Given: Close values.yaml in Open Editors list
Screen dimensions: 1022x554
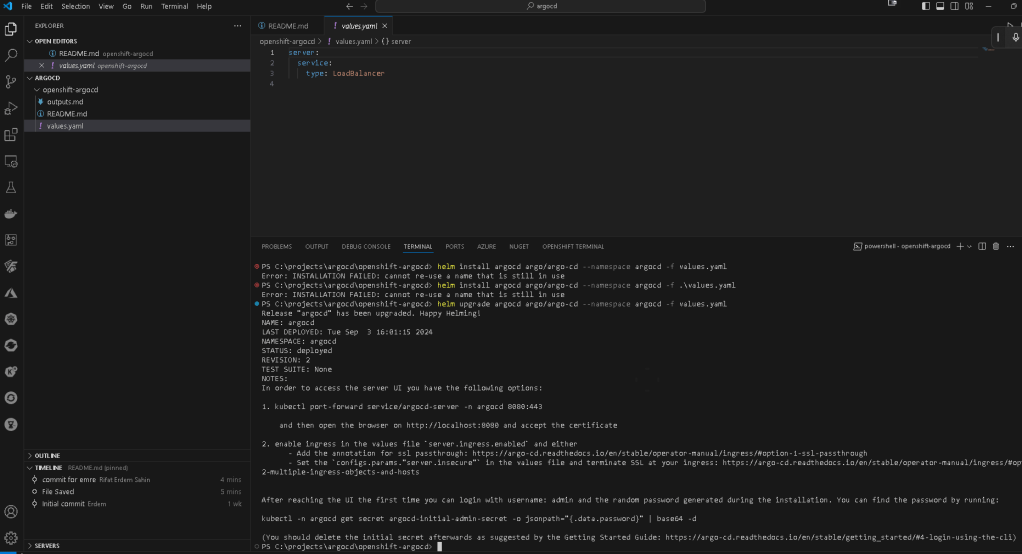Looking at the screenshot, I should 42,65.
